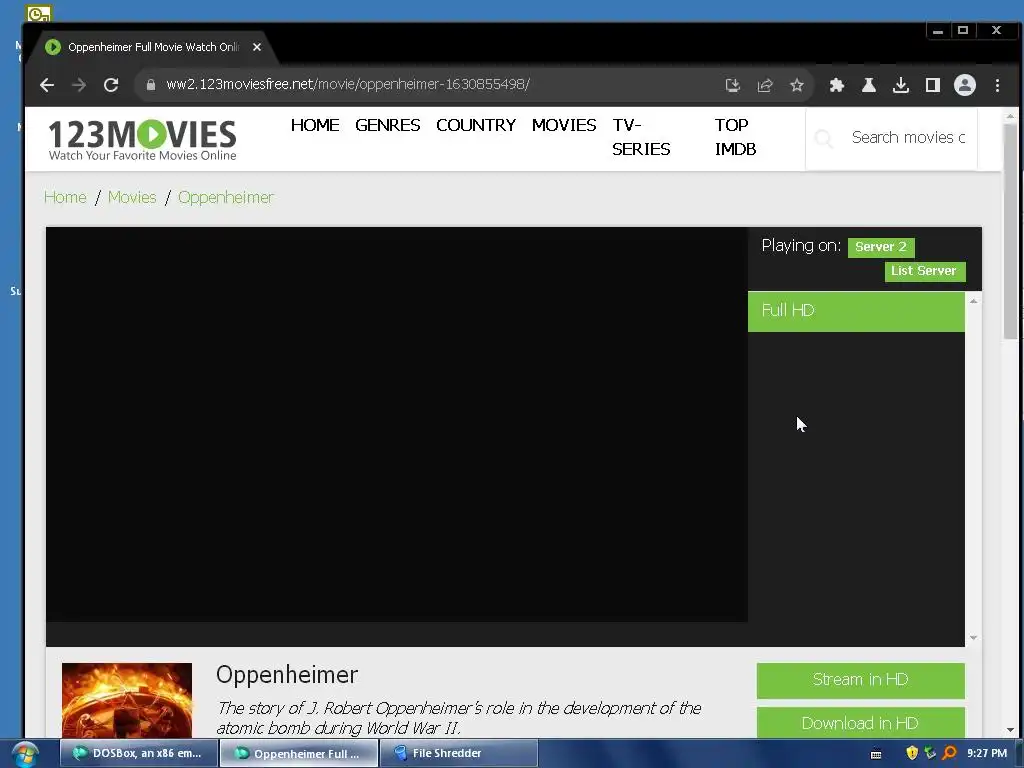Open the MOVIES nav item
The image size is (1024, 768).
[x=564, y=125]
